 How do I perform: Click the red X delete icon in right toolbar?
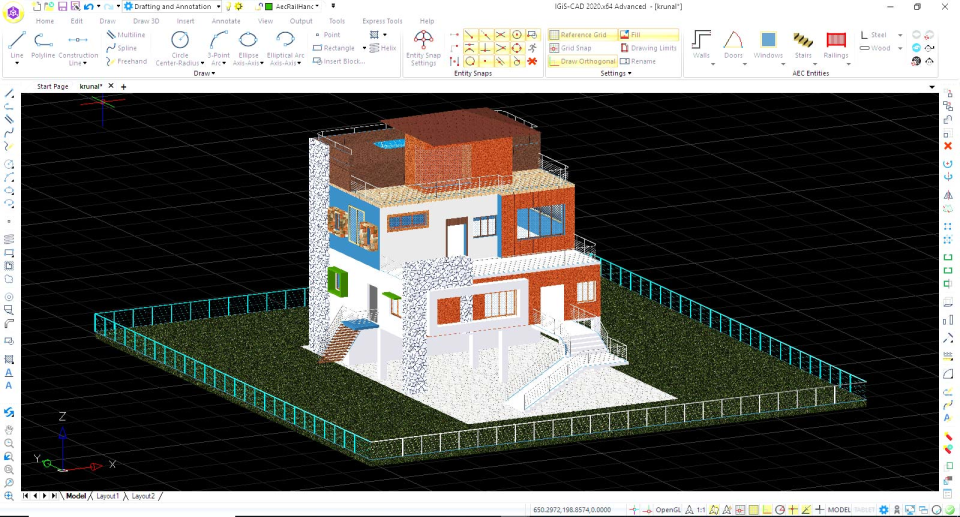[948, 146]
